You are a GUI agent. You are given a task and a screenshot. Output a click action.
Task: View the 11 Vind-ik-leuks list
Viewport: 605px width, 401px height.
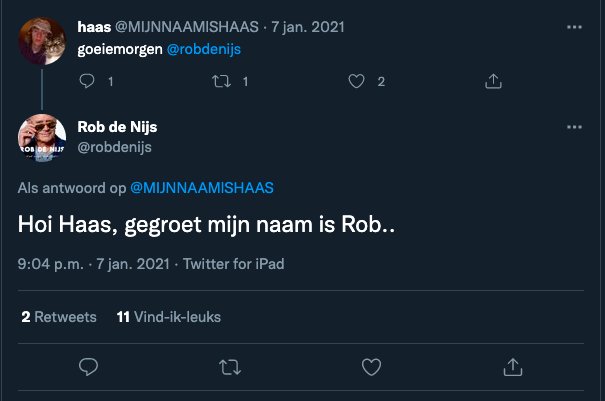point(168,317)
